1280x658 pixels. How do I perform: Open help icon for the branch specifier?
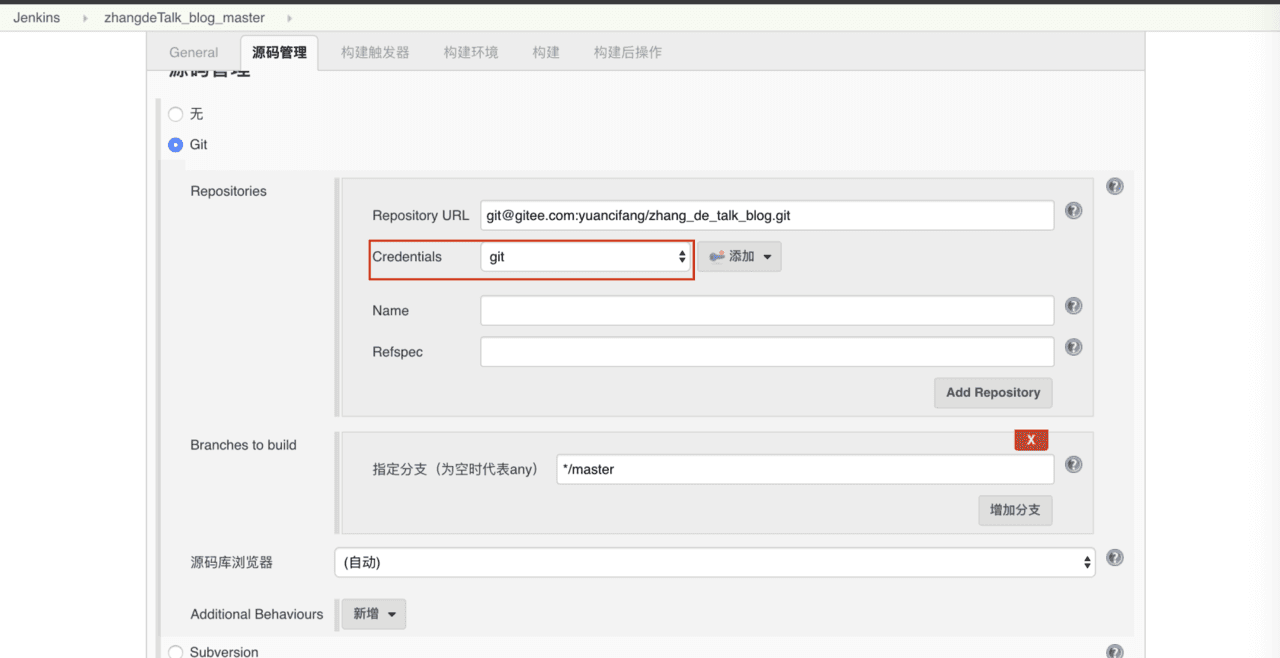tap(1073, 464)
